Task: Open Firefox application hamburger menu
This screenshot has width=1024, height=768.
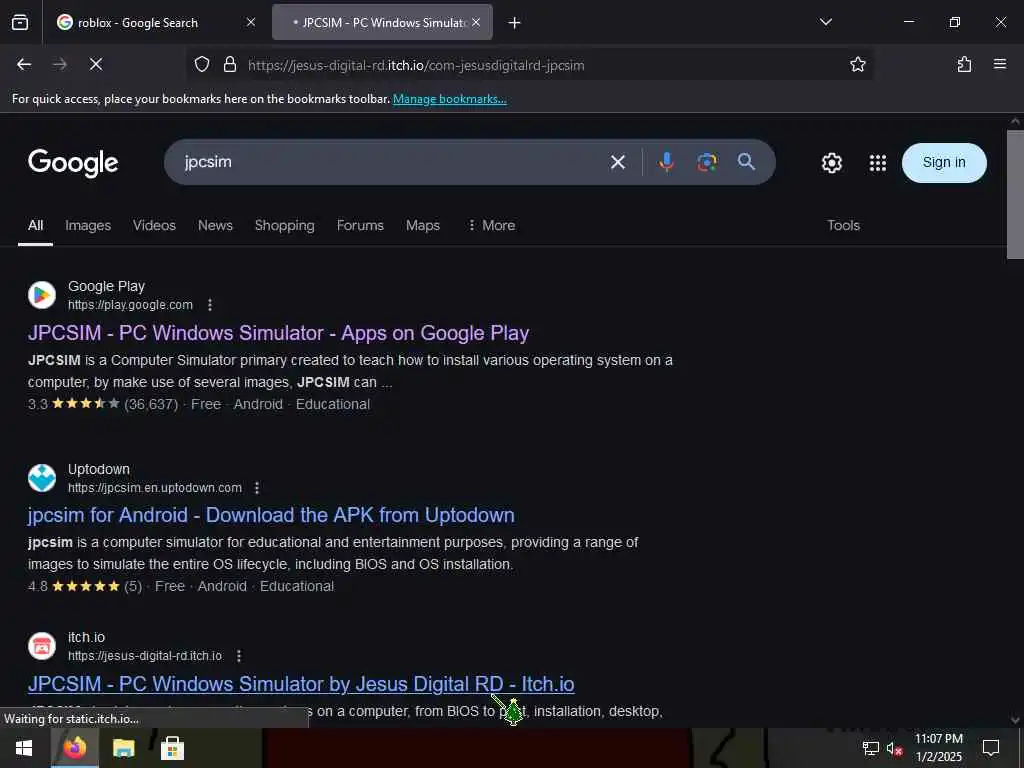Action: coord(999,64)
